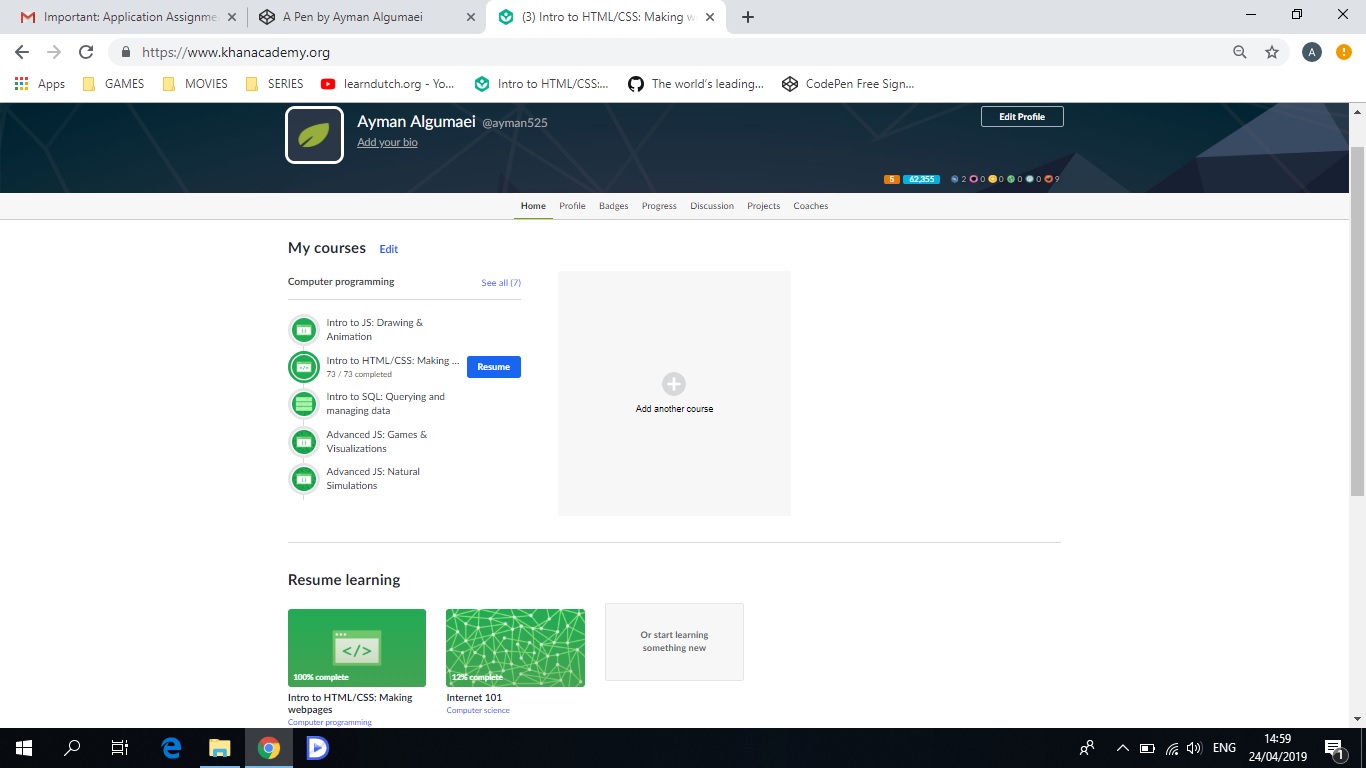Open the Badges tab

coord(614,206)
